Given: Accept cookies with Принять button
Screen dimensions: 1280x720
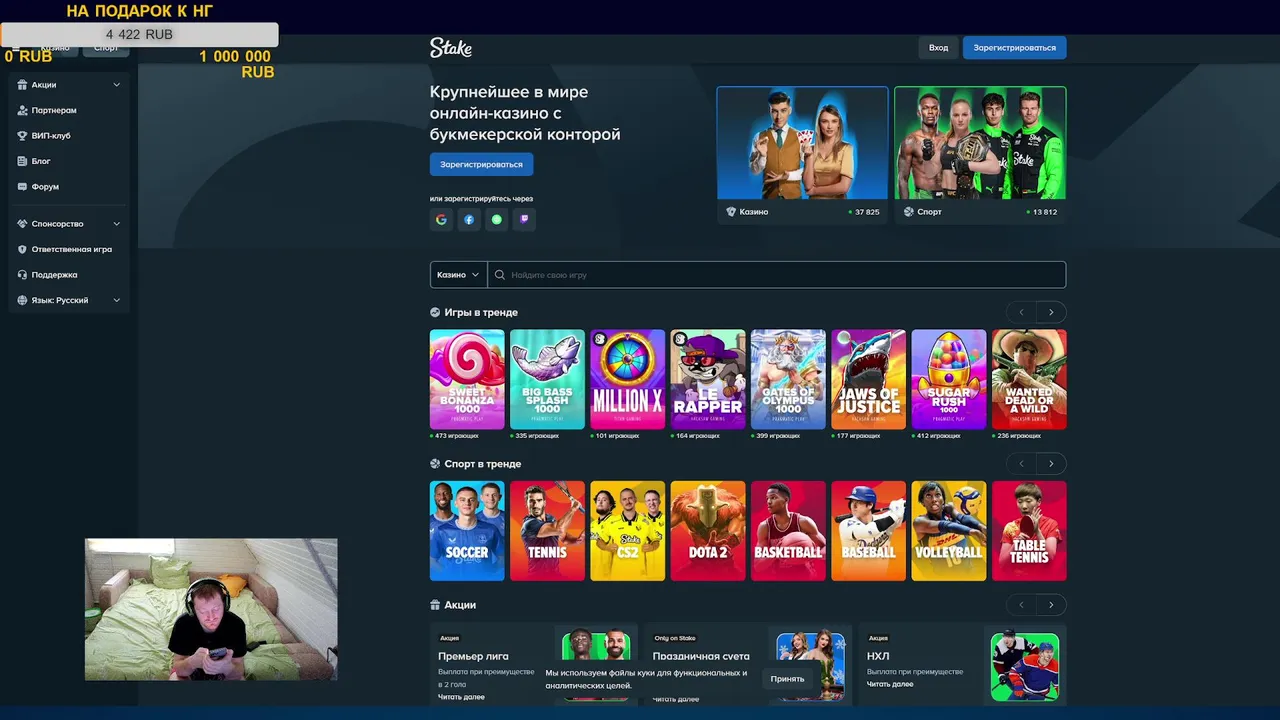Looking at the screenshot, I should (x=787, y=679).
